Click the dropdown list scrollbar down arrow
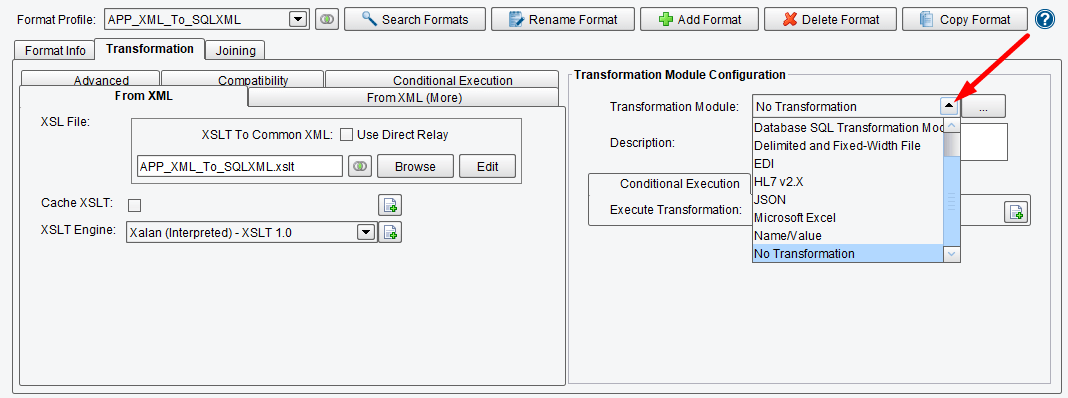 coord(952,254)
